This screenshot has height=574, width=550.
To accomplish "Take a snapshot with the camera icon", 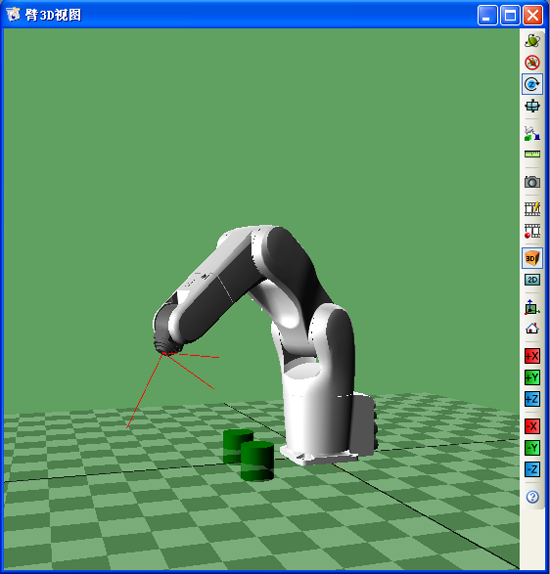I will coord(532,182).
